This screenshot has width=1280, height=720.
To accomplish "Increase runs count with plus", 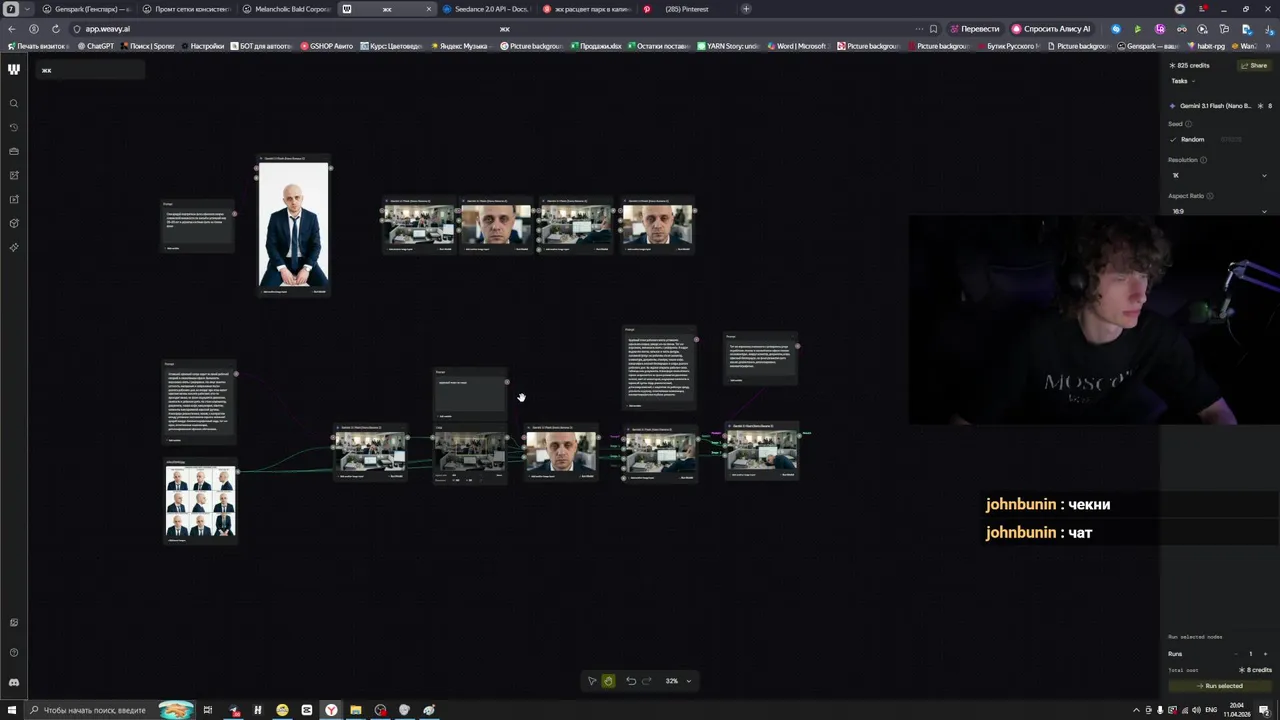I will click(x=1264, y=654).
